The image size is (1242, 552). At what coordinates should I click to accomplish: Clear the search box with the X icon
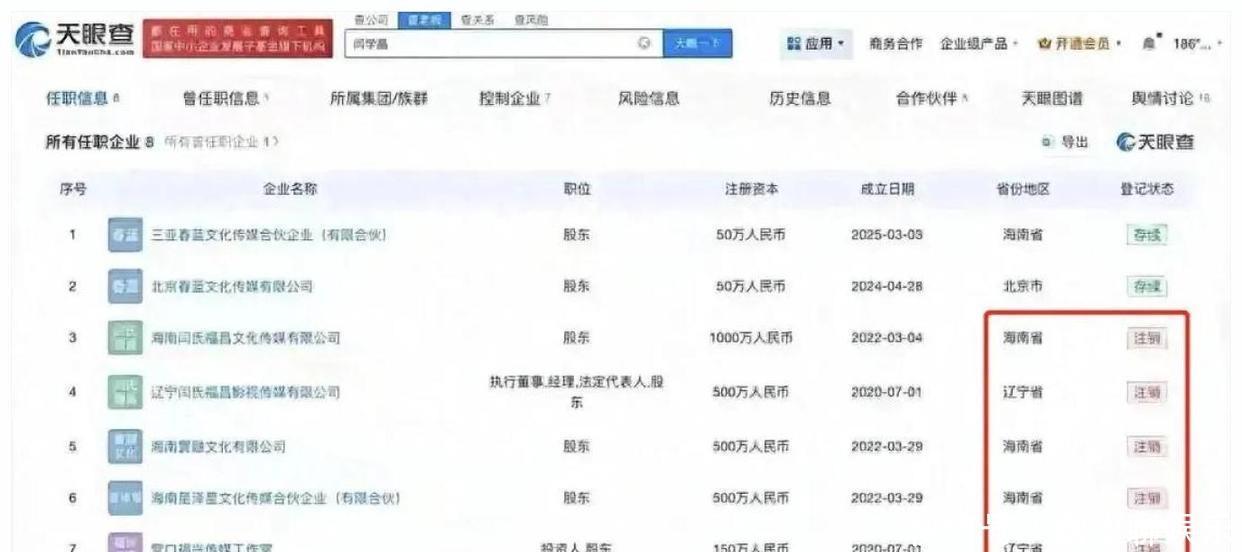[644, 43]
